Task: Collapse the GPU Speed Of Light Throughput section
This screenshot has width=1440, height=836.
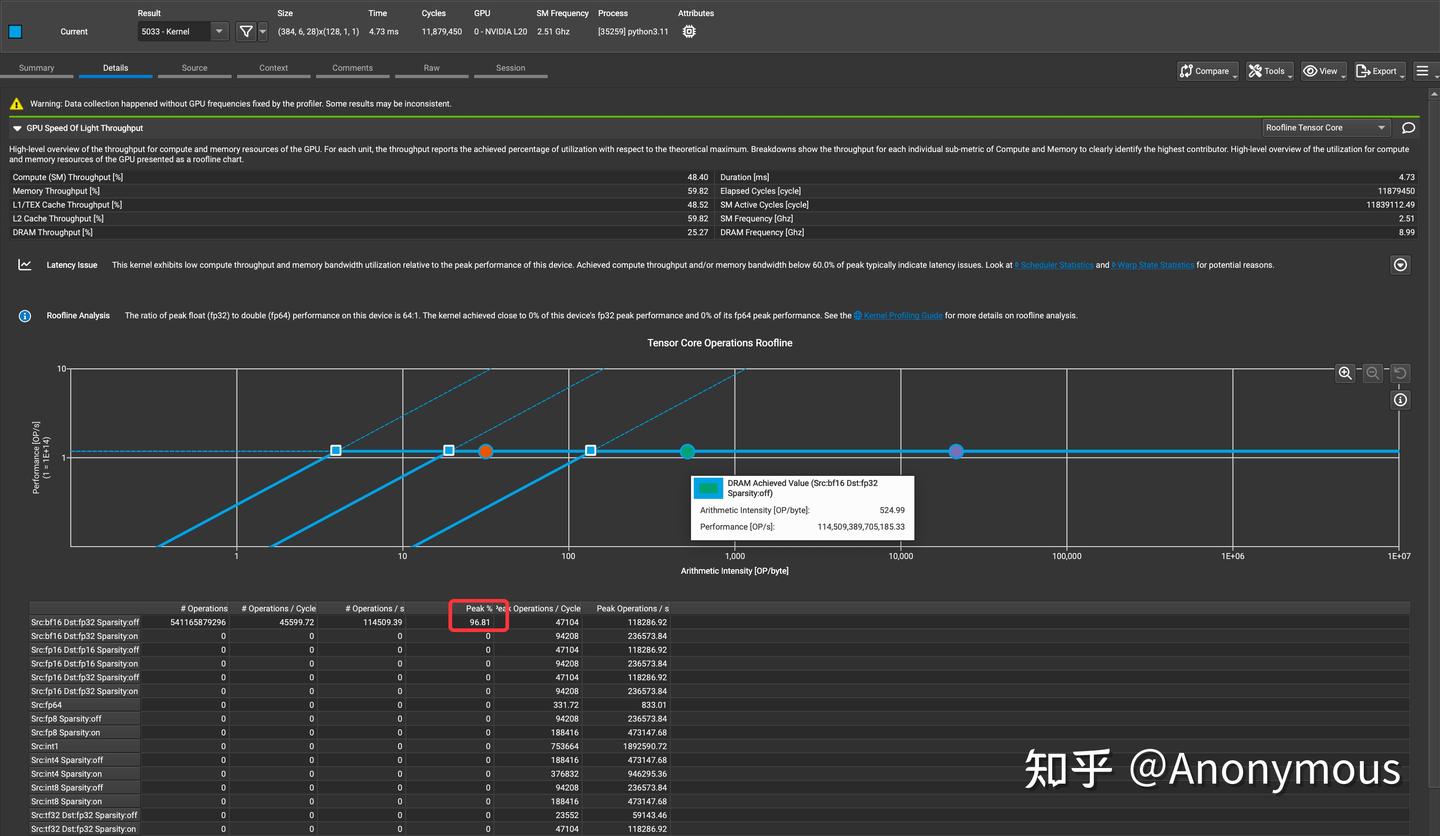Action: pyautogui.click(x=16, y=127)
